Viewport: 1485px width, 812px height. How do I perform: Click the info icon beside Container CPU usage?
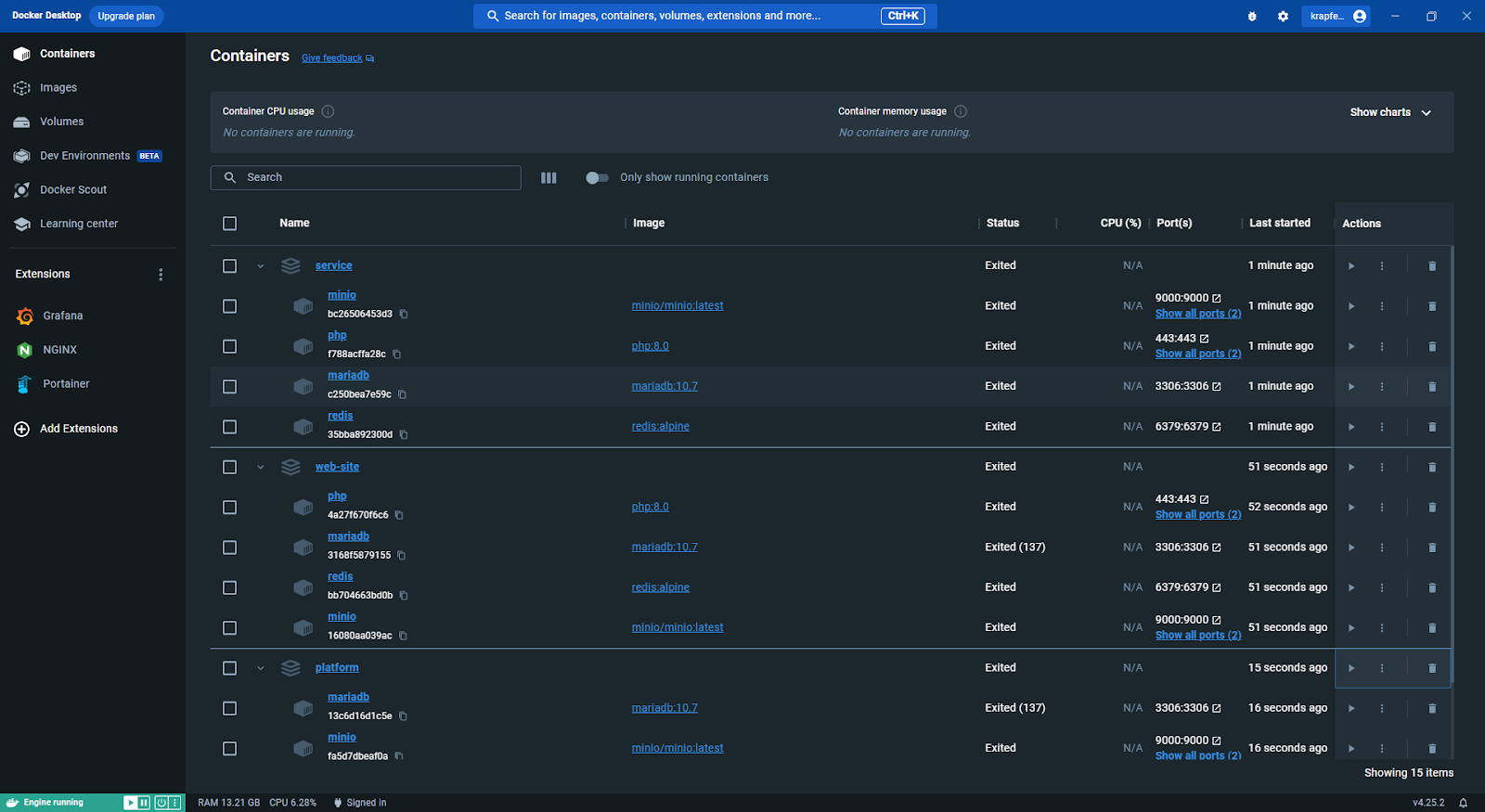click(328, 111)
